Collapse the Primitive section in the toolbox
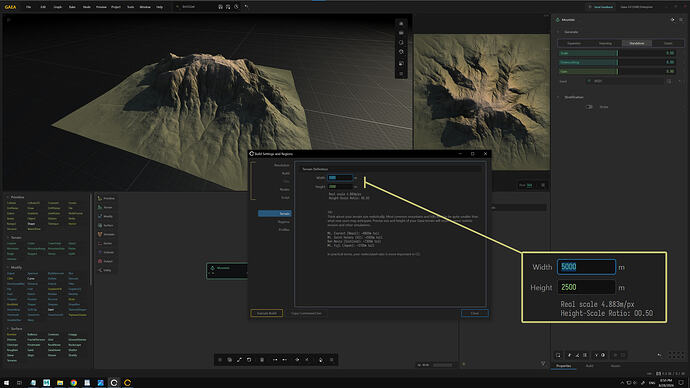The height and width of the screenshot is (388, 690). pyautogui.click(x=7, y=197)
